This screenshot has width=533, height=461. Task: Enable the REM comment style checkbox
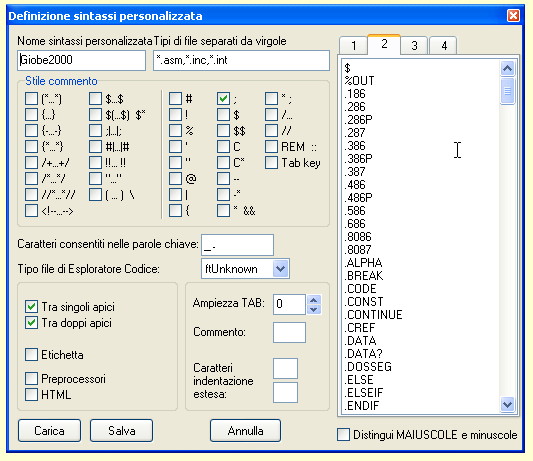271,147
